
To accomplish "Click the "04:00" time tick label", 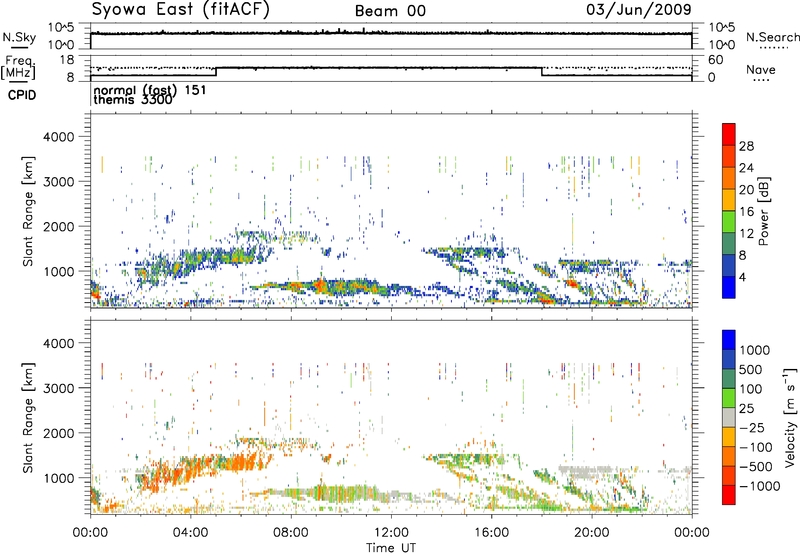I will tap(190, 533).
